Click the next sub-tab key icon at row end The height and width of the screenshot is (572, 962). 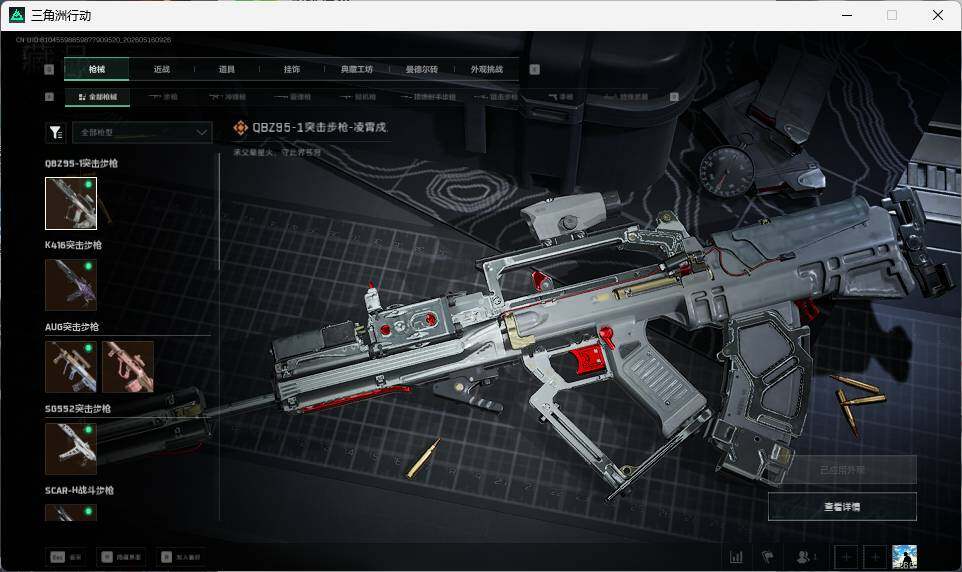674,97
